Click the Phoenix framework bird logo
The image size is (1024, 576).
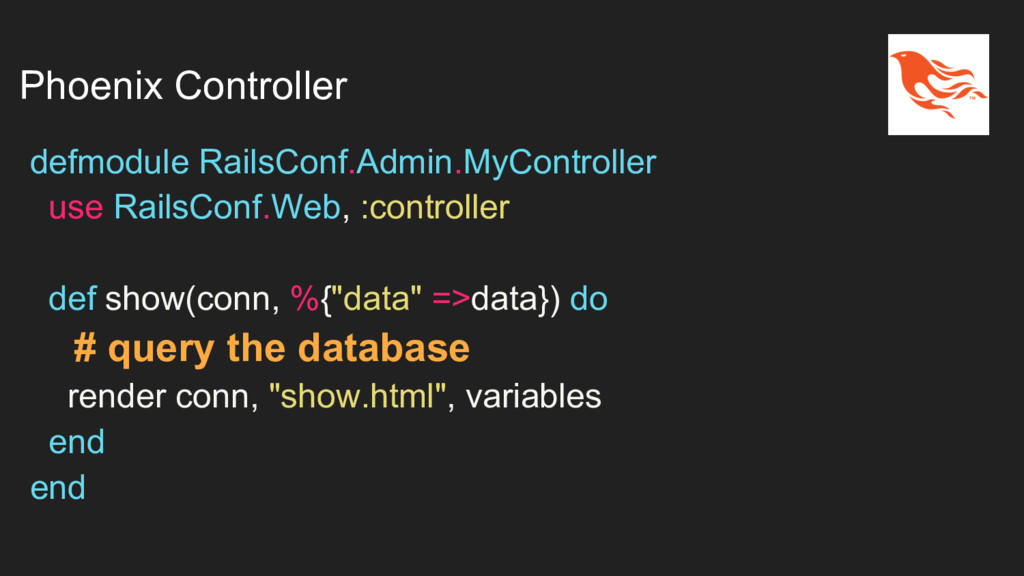tap(938, 85)
